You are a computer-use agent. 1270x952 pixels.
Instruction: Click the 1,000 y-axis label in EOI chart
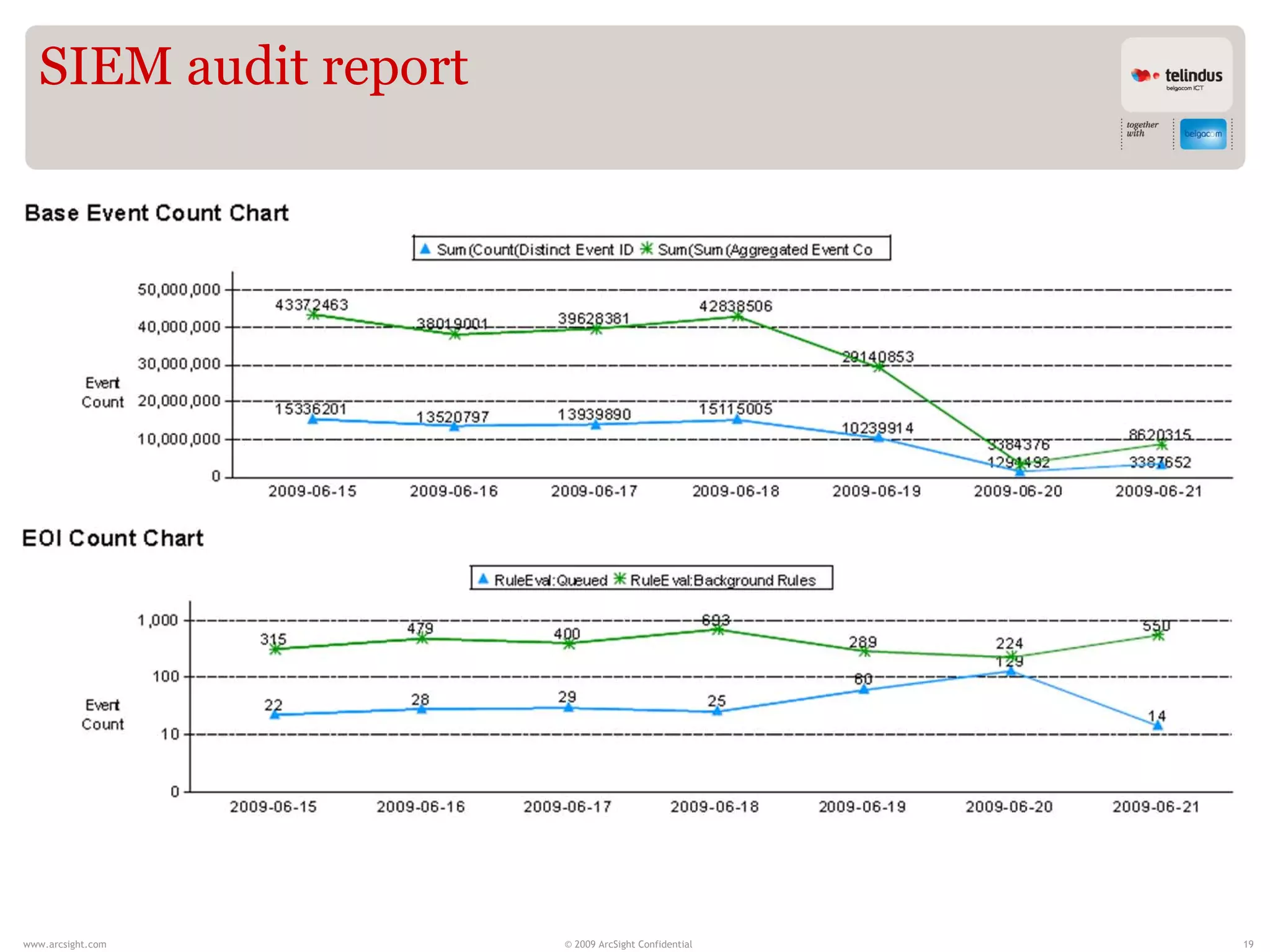coord(158,620)
